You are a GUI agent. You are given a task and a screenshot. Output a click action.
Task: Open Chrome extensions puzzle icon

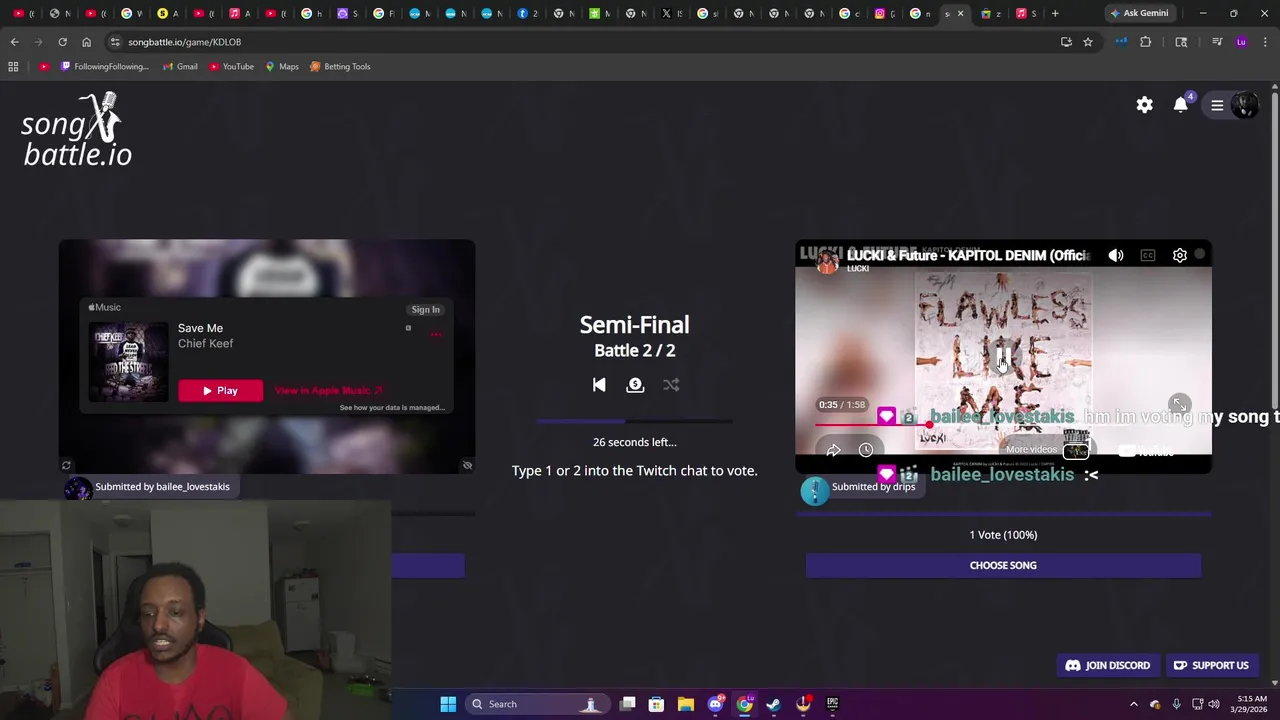pyautogui.click(x=1146, y=42)
